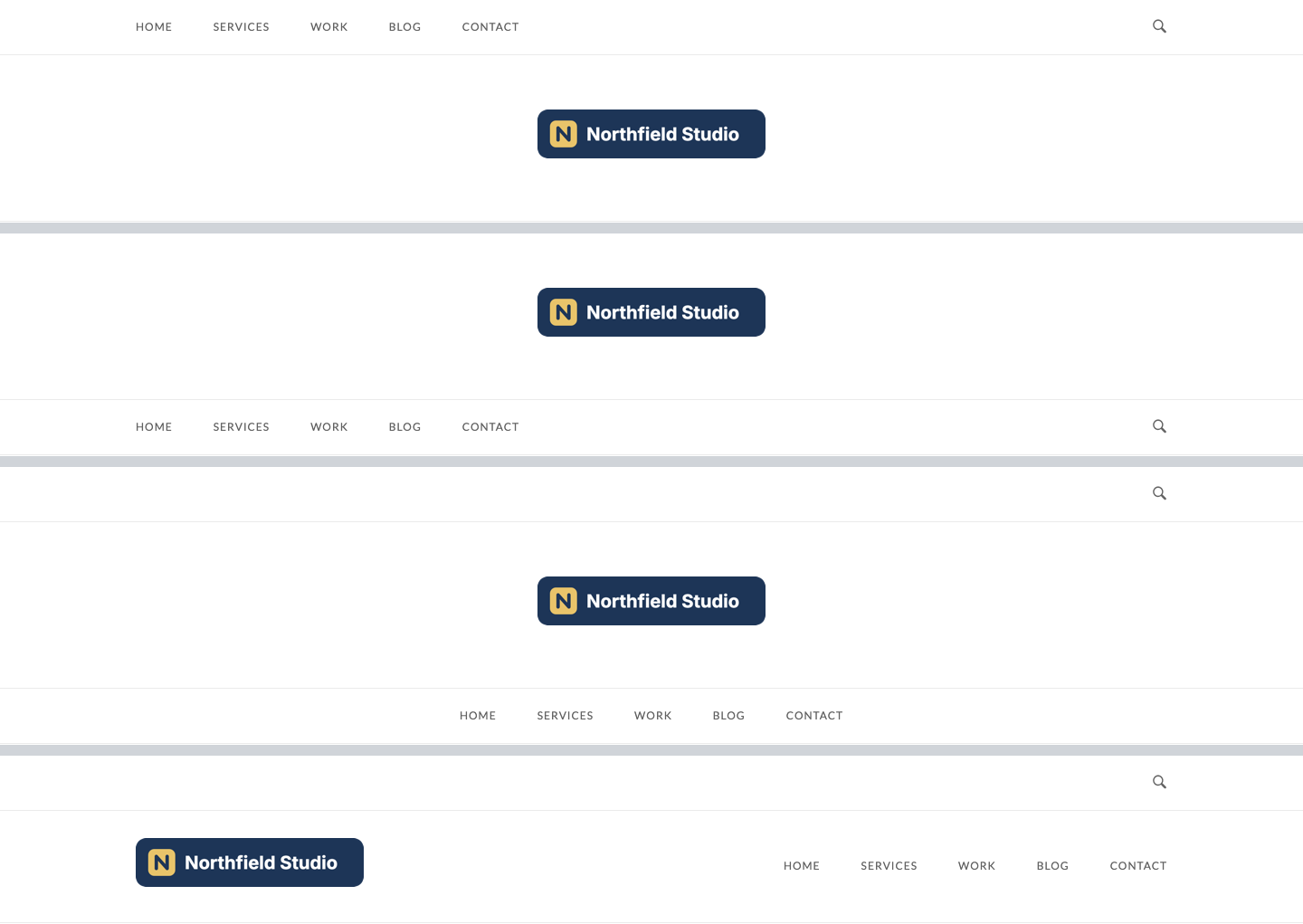1303x924 pixels.
Task: Open HOME in the topmost menu bar
Action: coord(154,27)
